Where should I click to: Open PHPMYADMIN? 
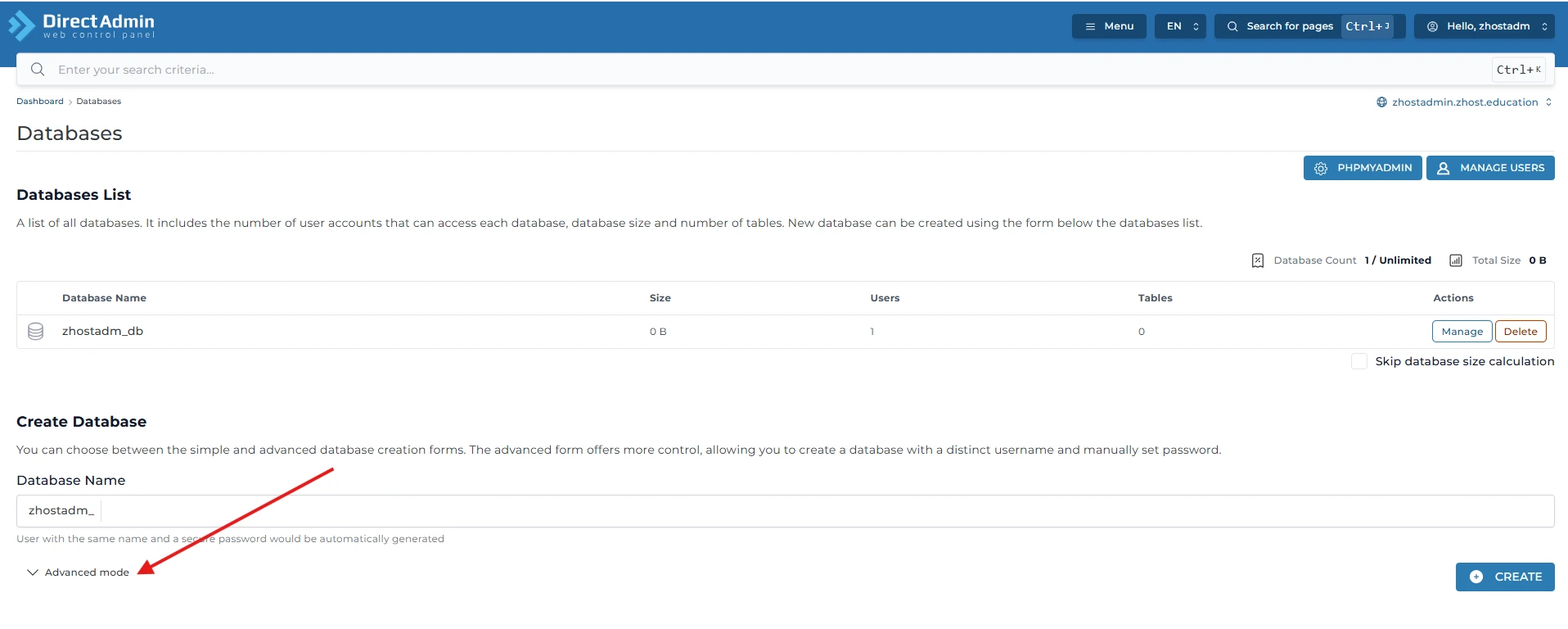tap(1363, 168)
